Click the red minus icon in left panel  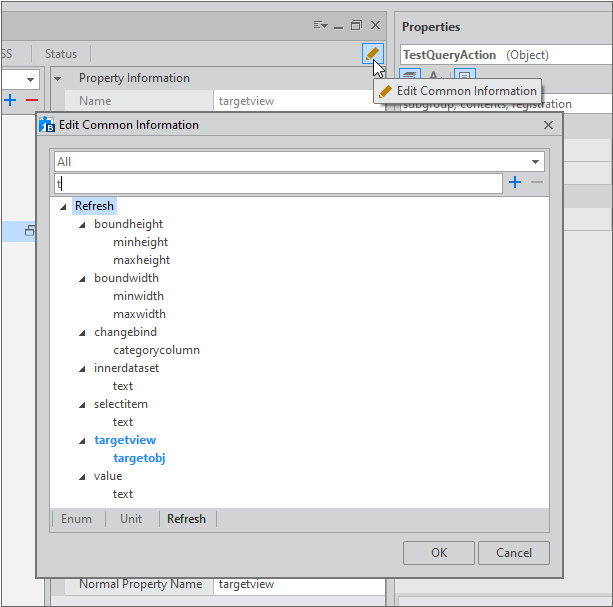(31, 100)
